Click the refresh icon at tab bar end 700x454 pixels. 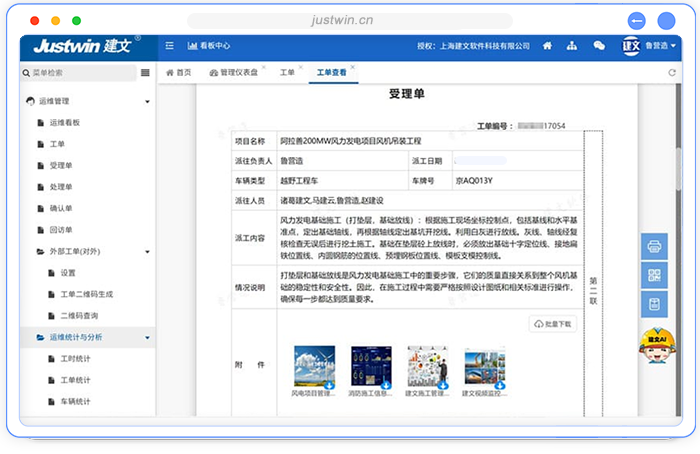pos(671,73)
